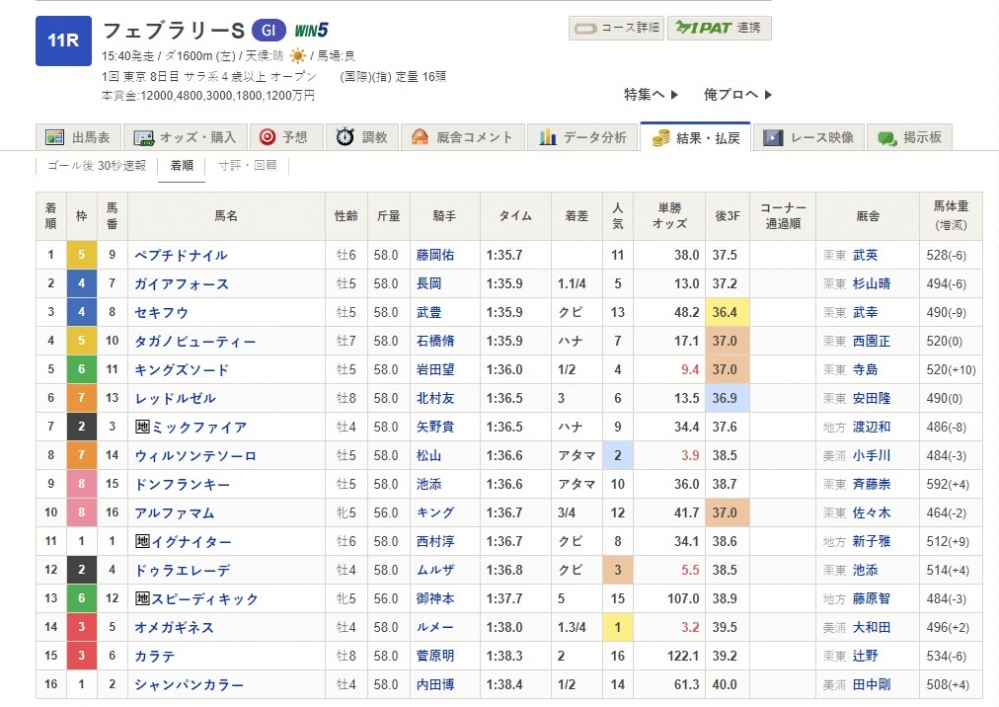The image size is (999, 707).
Task: Open the レース映像 tab
Action: 809,137
